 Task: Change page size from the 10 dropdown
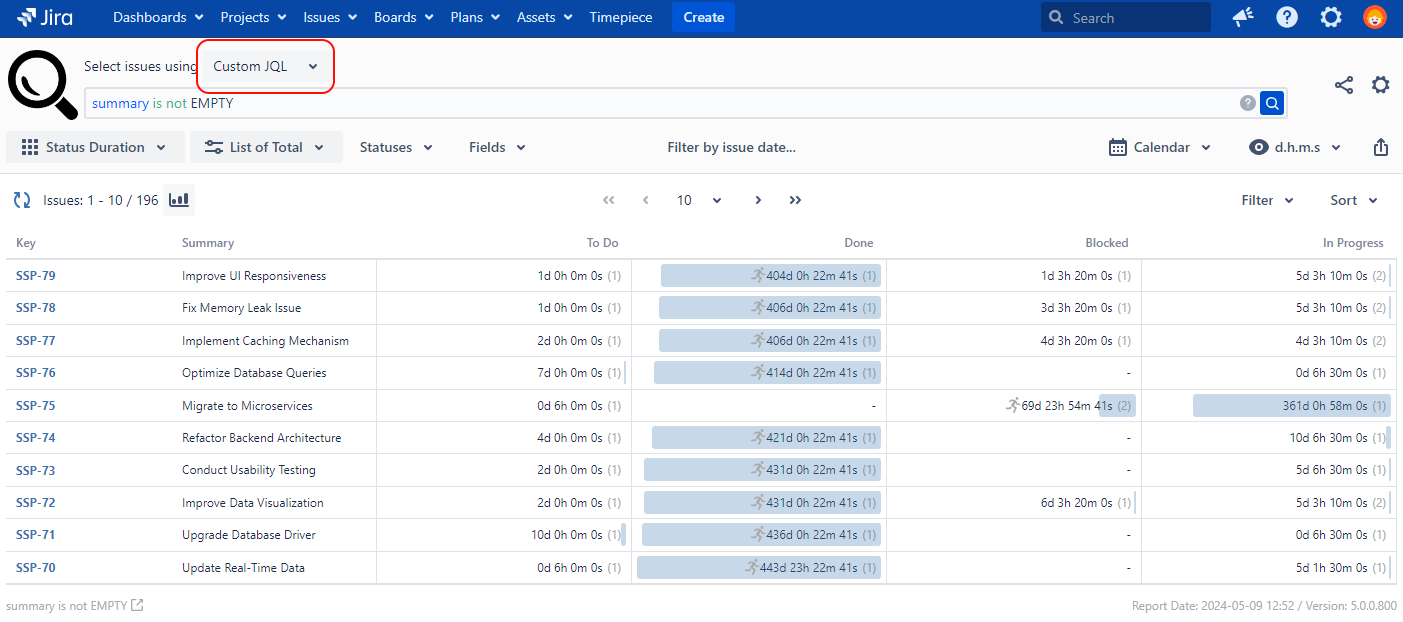(x=698, y=200)
